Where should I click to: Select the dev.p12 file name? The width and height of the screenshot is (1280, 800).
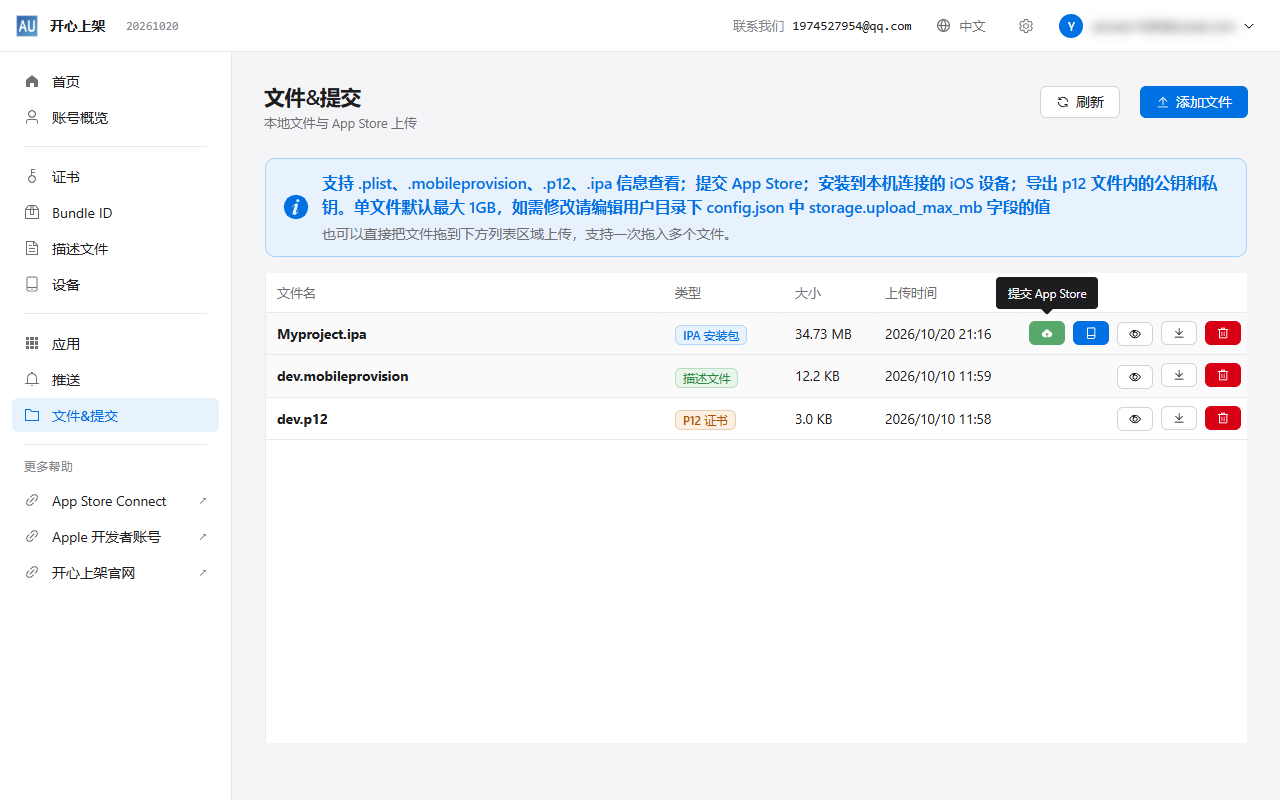point(302,419)
